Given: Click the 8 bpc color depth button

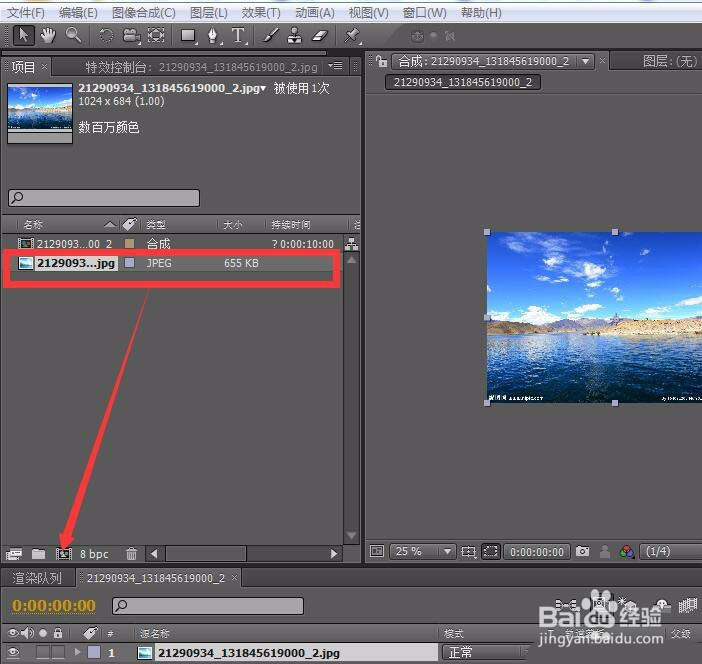Looking at the screenshot, I should [94, 554].
